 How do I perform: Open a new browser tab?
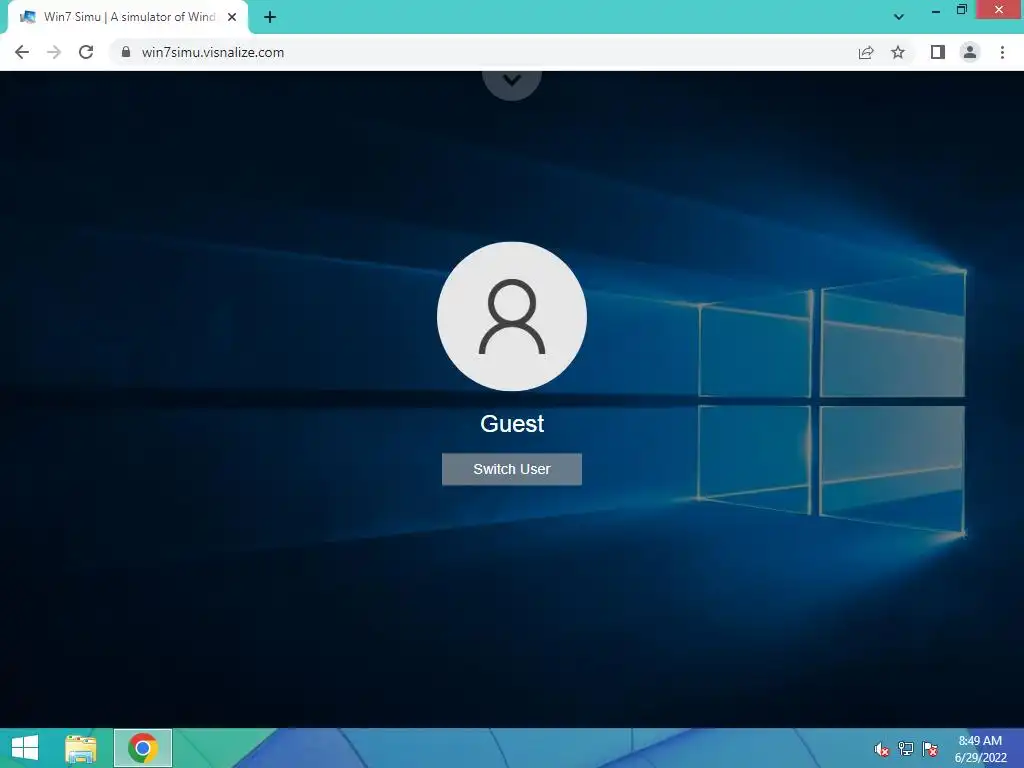coord(270,17)
